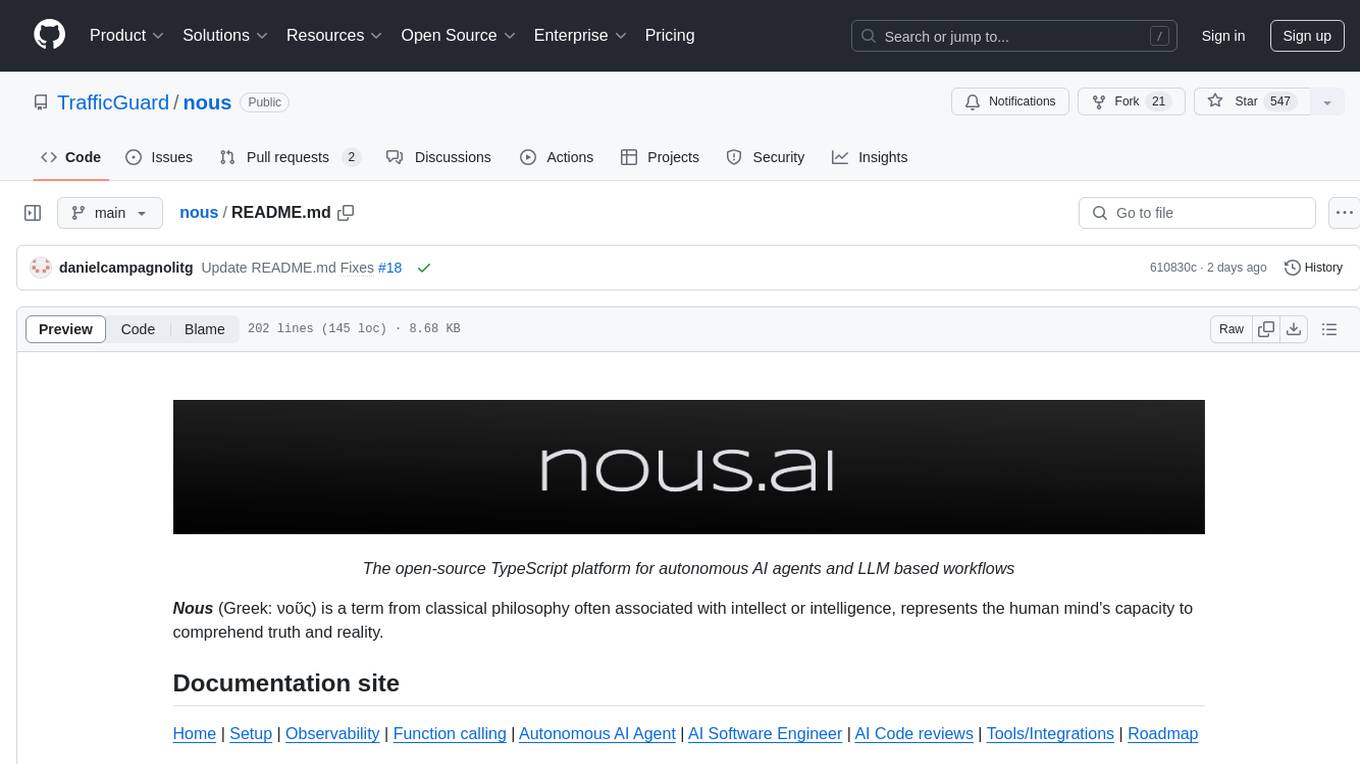Click the Sign in link

1223,36
